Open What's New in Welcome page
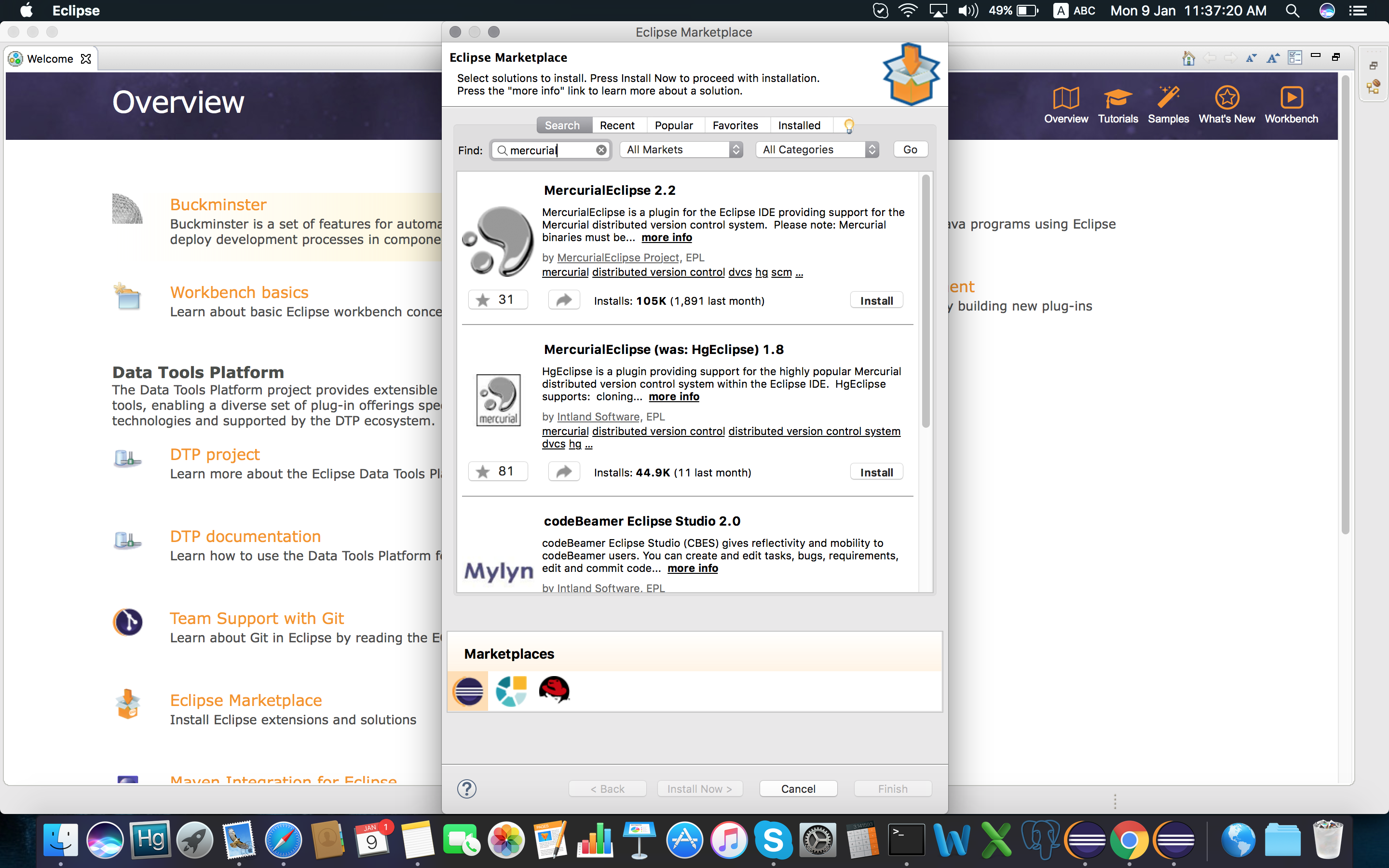 [1226, 105]
